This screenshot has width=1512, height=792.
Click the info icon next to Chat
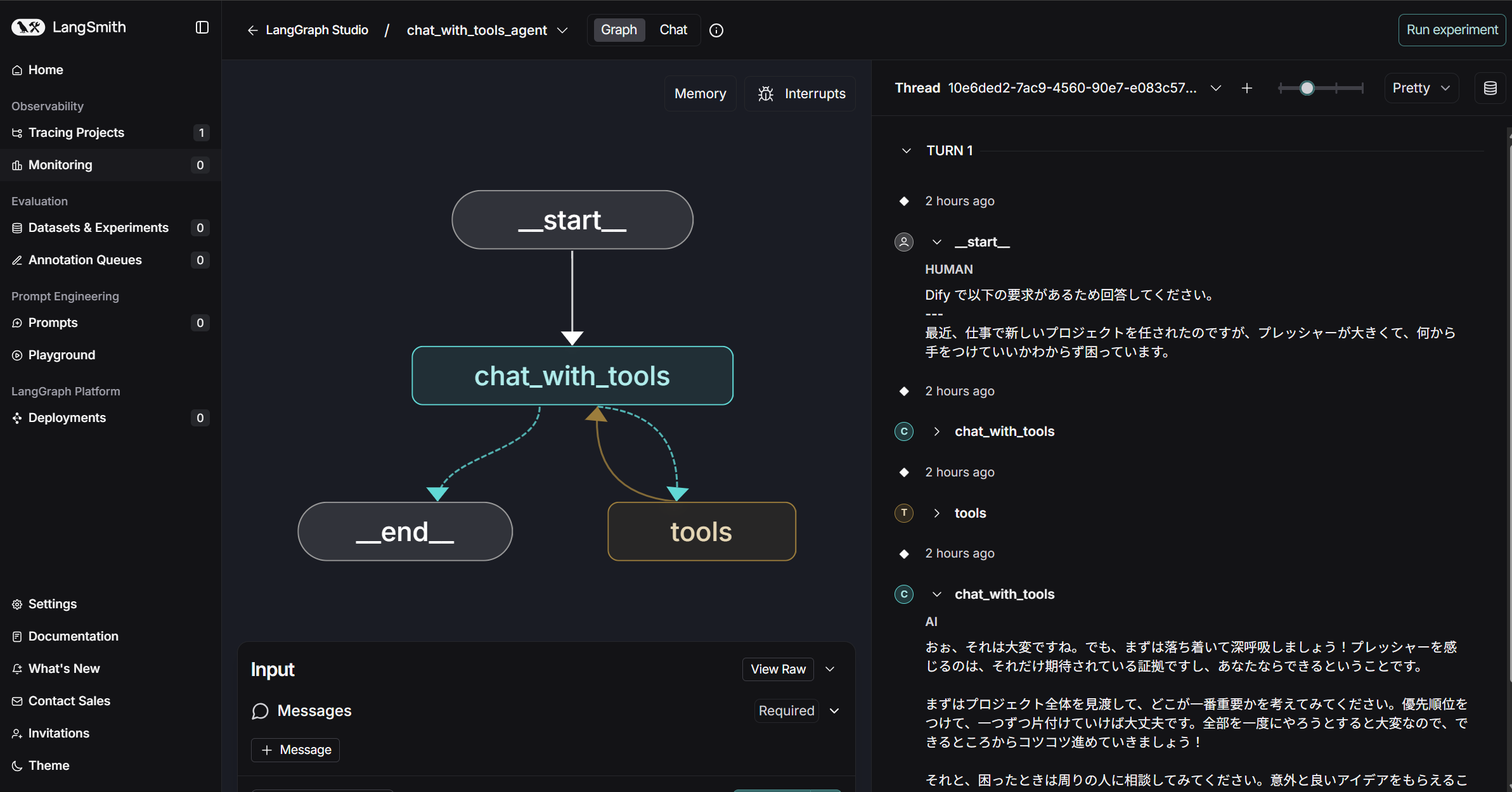pyautogui.click(x=716, y=30)
